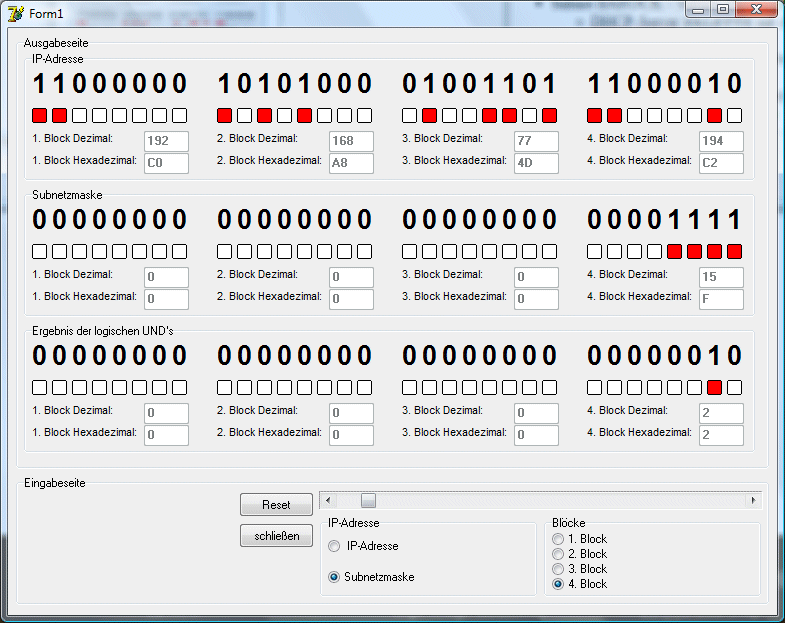The width and height of the screenshot is (785, 623).
Task: Click IP-Adresse 4. Block Dezimal field showing 194
Action: click(x=721, y=141)
